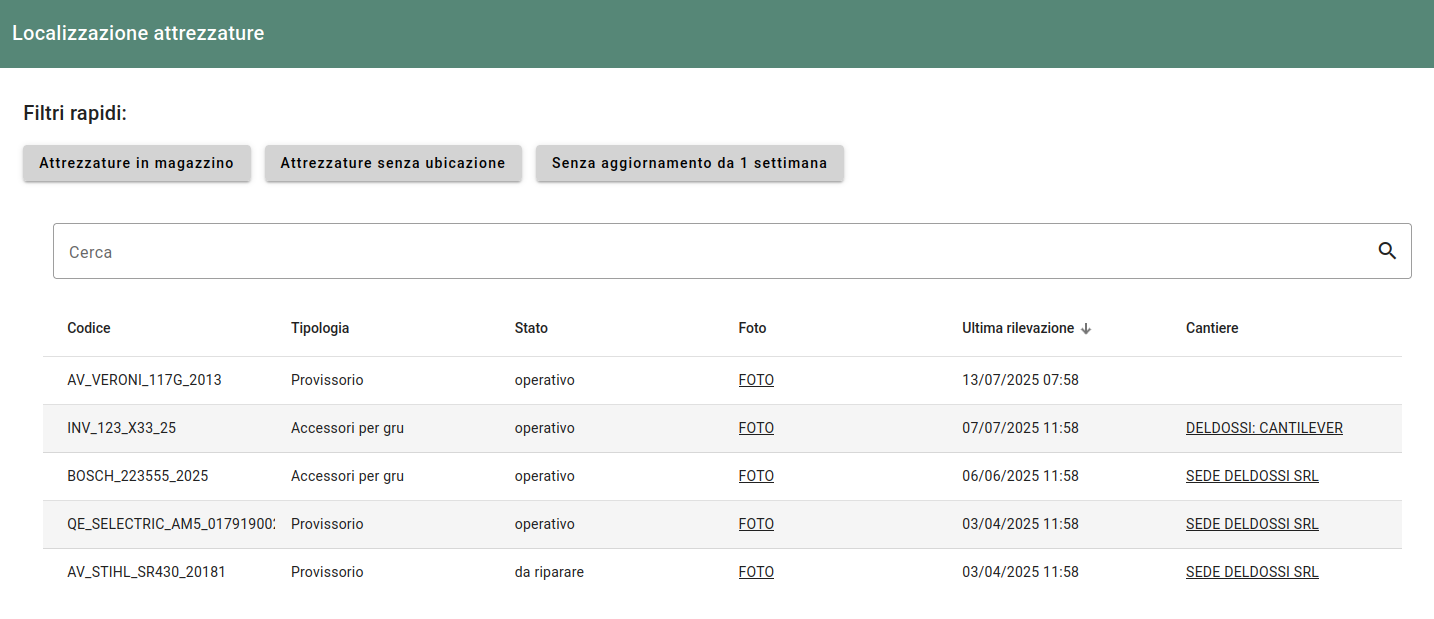1434x619 pixels.
Task: Select the AV_VERONI_117G_2013 code cell
Action: 144,380
